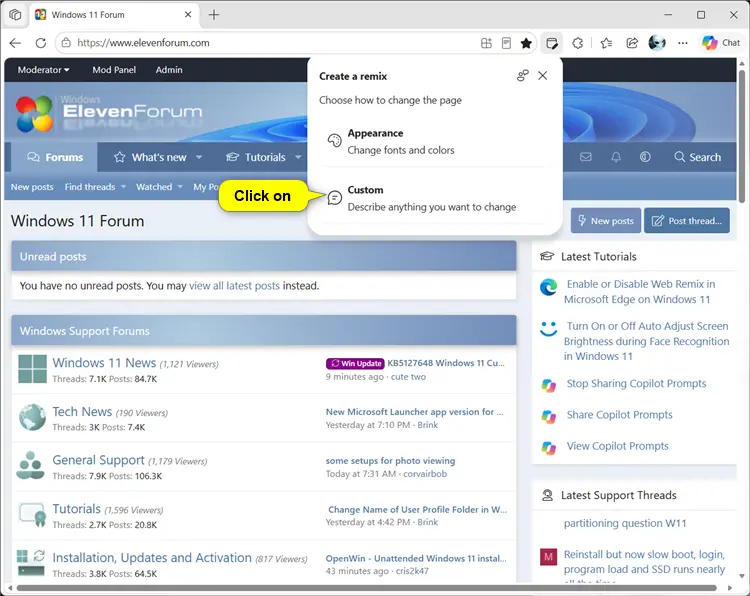Image resolution: width=750 pixels, height=596 pixels.
Task: Expand the Moderator dropdown menu
Action: 44,70
